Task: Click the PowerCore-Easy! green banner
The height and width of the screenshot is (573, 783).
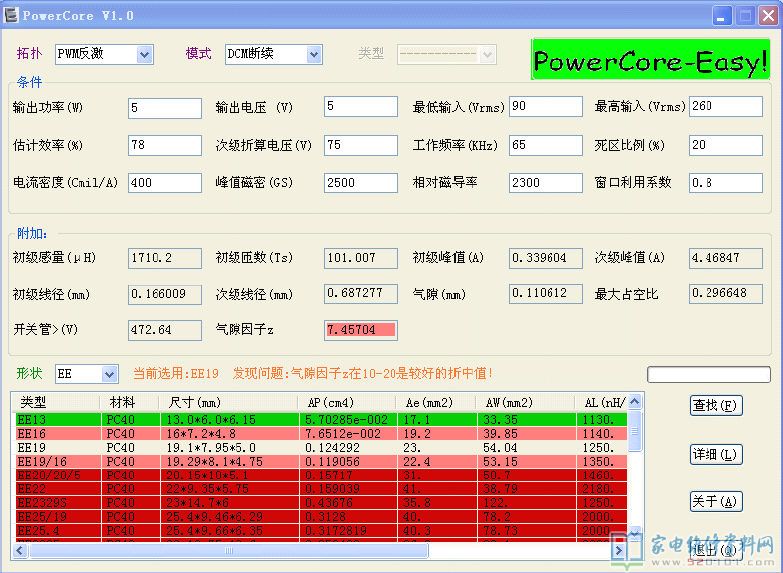Action: [x=650, y=59]
